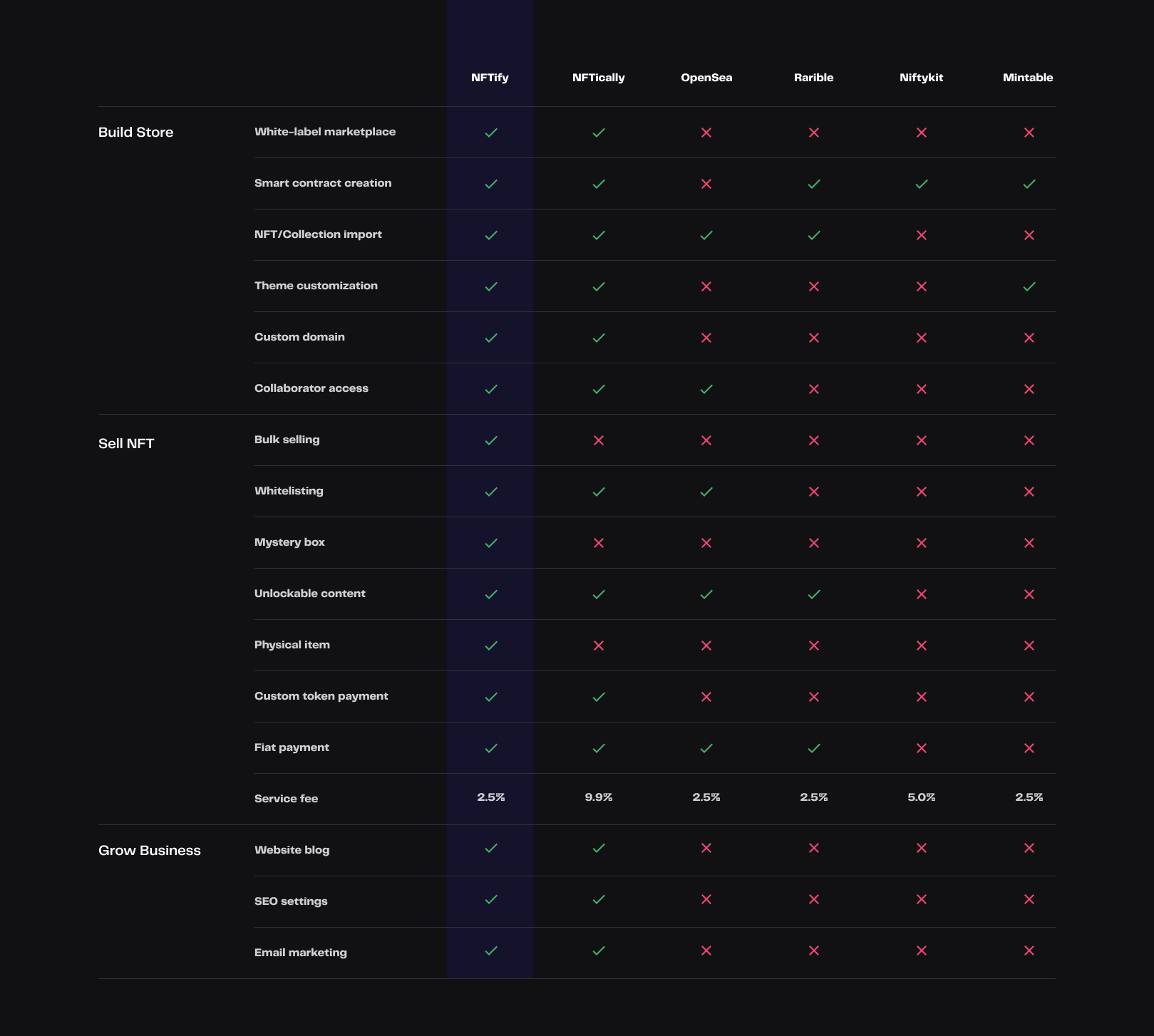Select the OpenSea column header

pos(707,78)
